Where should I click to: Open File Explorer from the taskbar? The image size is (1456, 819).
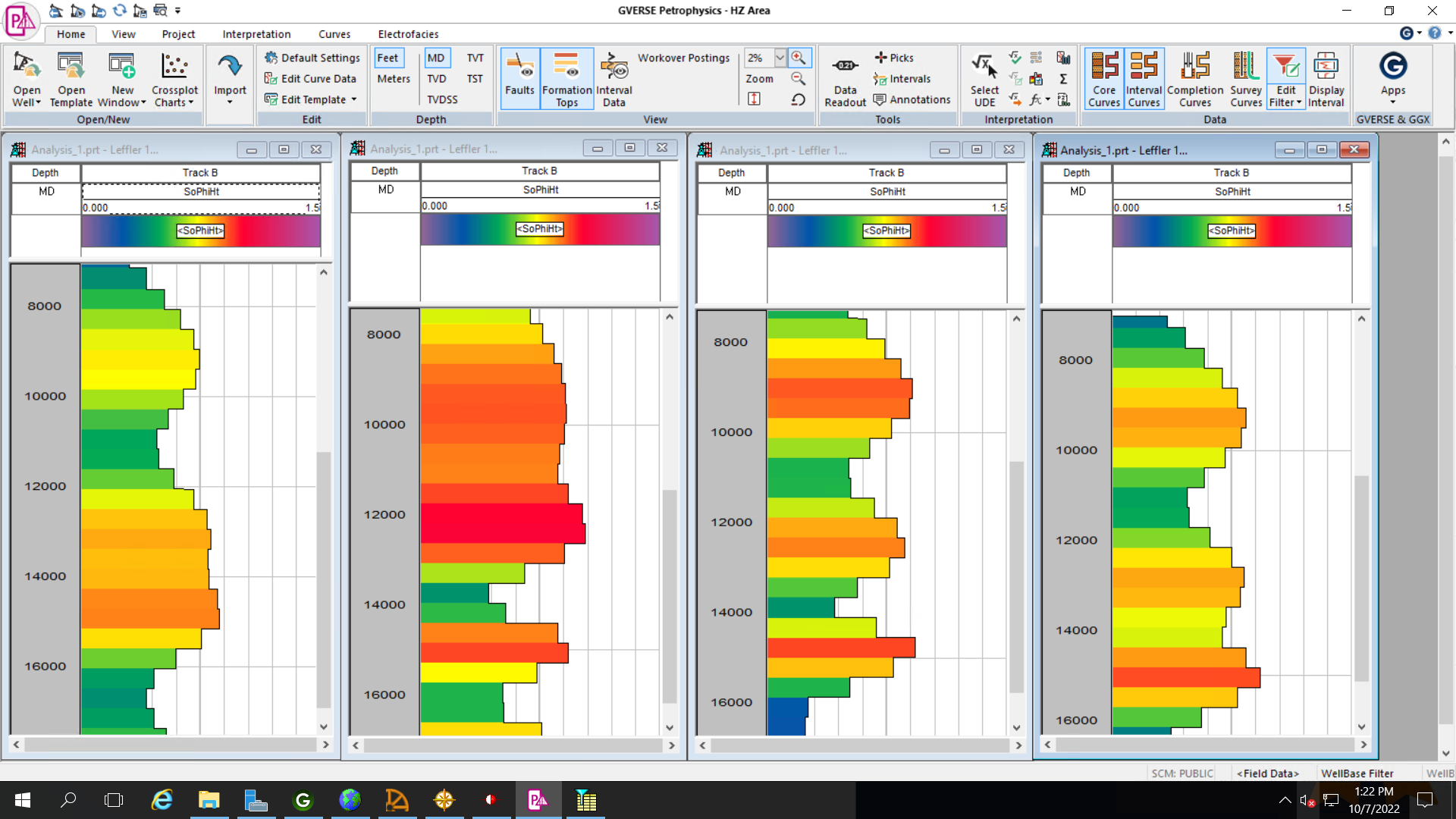209,800
